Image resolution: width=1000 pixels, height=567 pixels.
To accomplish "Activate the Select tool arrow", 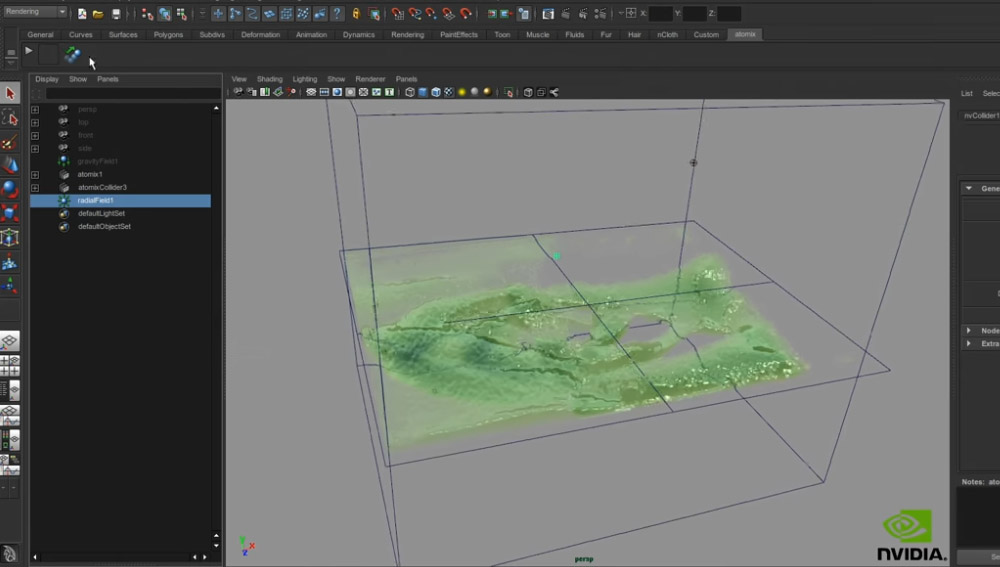I will tap(10, 93).
